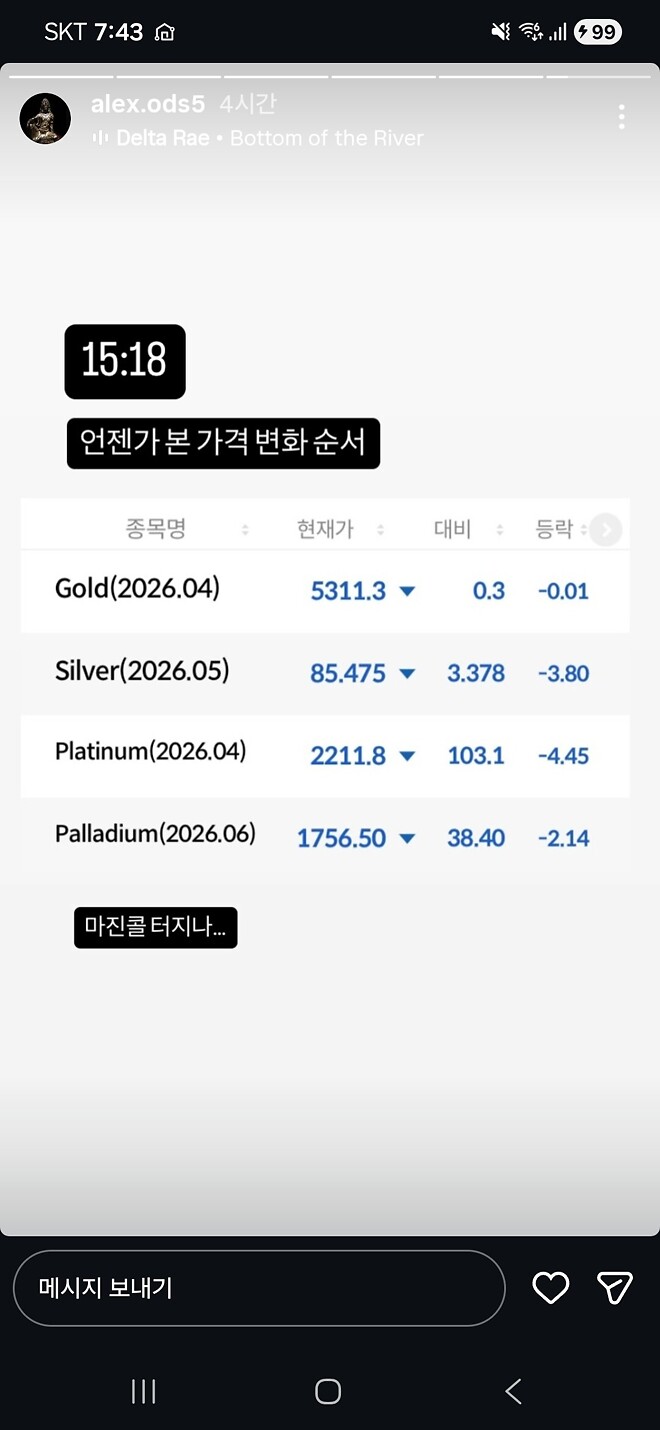Tap the 마진콜 터지나 caption sticker
Viewport: 660px width, 1430px height.
[155, 927]
